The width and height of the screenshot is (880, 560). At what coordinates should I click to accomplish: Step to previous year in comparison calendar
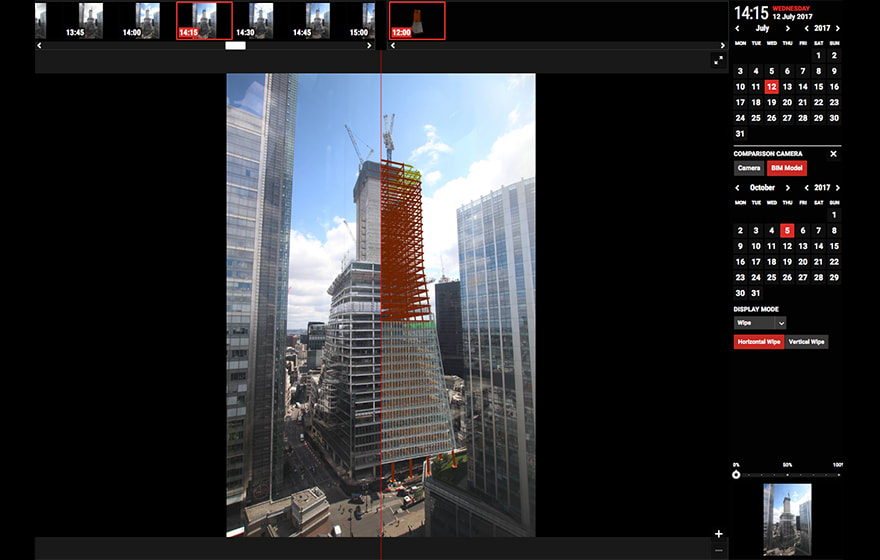(806, 187)
